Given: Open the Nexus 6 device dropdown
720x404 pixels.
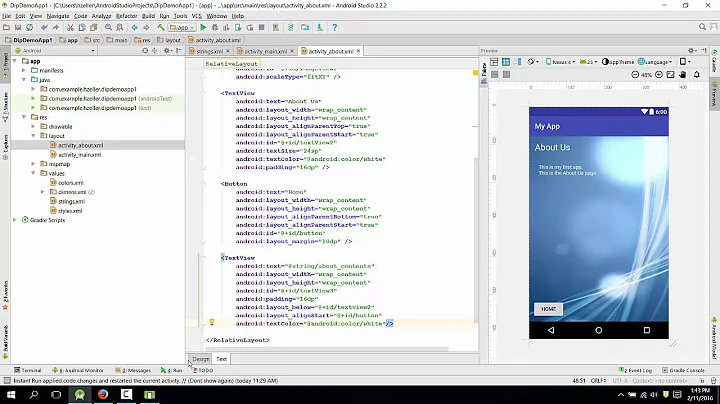Looking at the screenshot, I should tap(560, 62).
